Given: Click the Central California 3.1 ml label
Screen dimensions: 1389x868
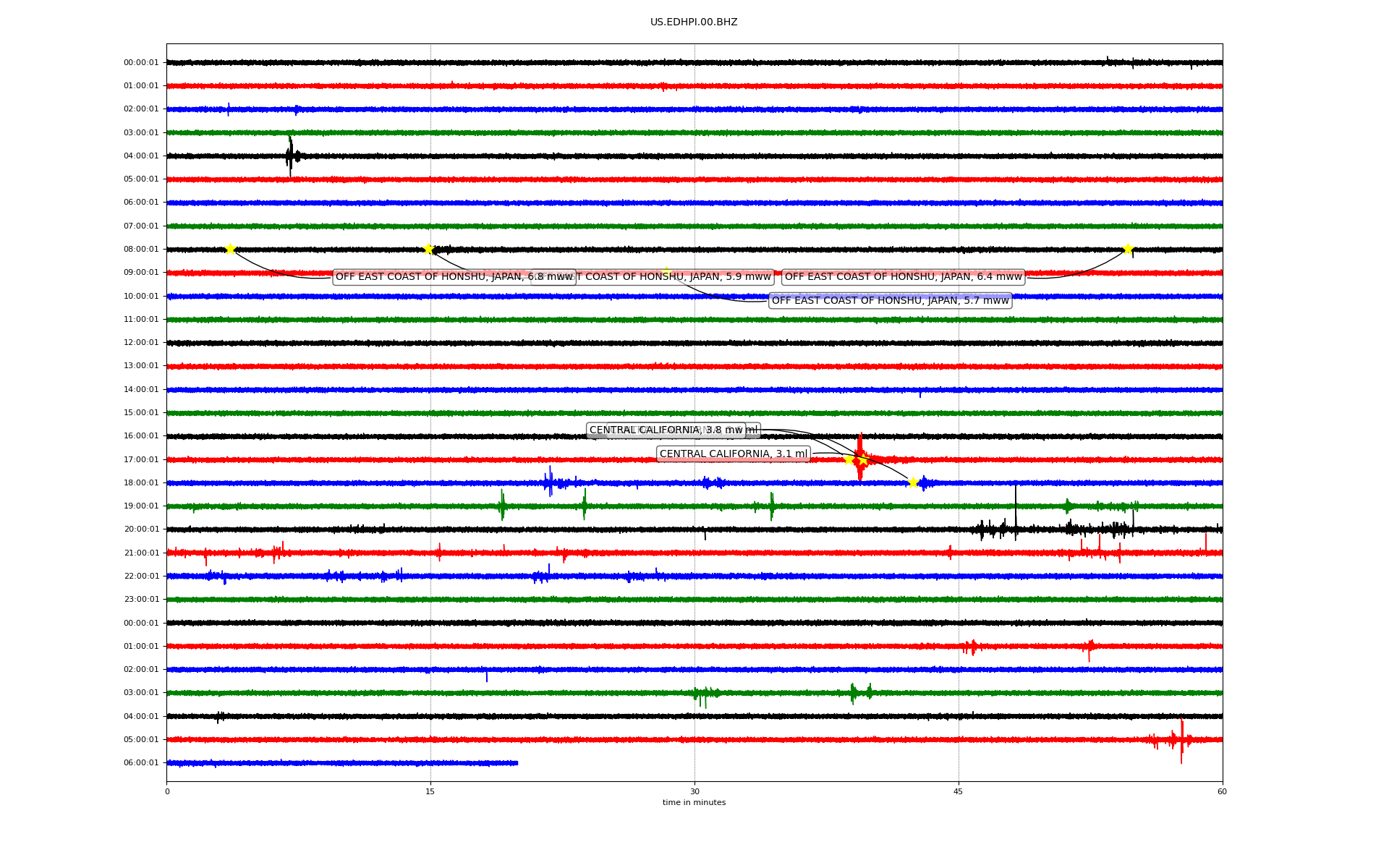Looking at the screenshot, I should [733, 454].
